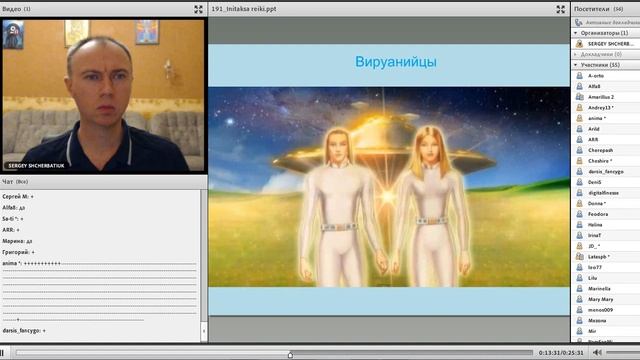Viewport: 640px width, 360px height.
Task: Click the playback progress slider handle
Action: pos(290,355)
